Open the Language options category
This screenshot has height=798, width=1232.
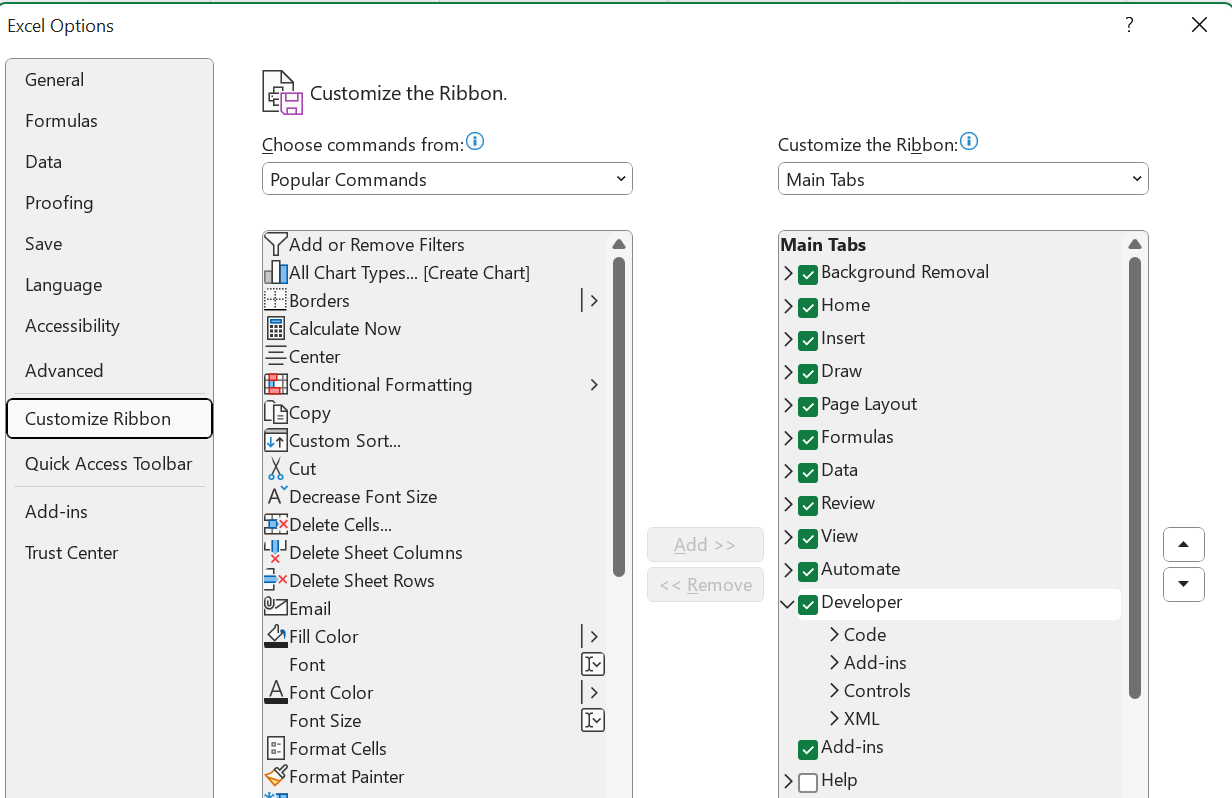[109, 285]
